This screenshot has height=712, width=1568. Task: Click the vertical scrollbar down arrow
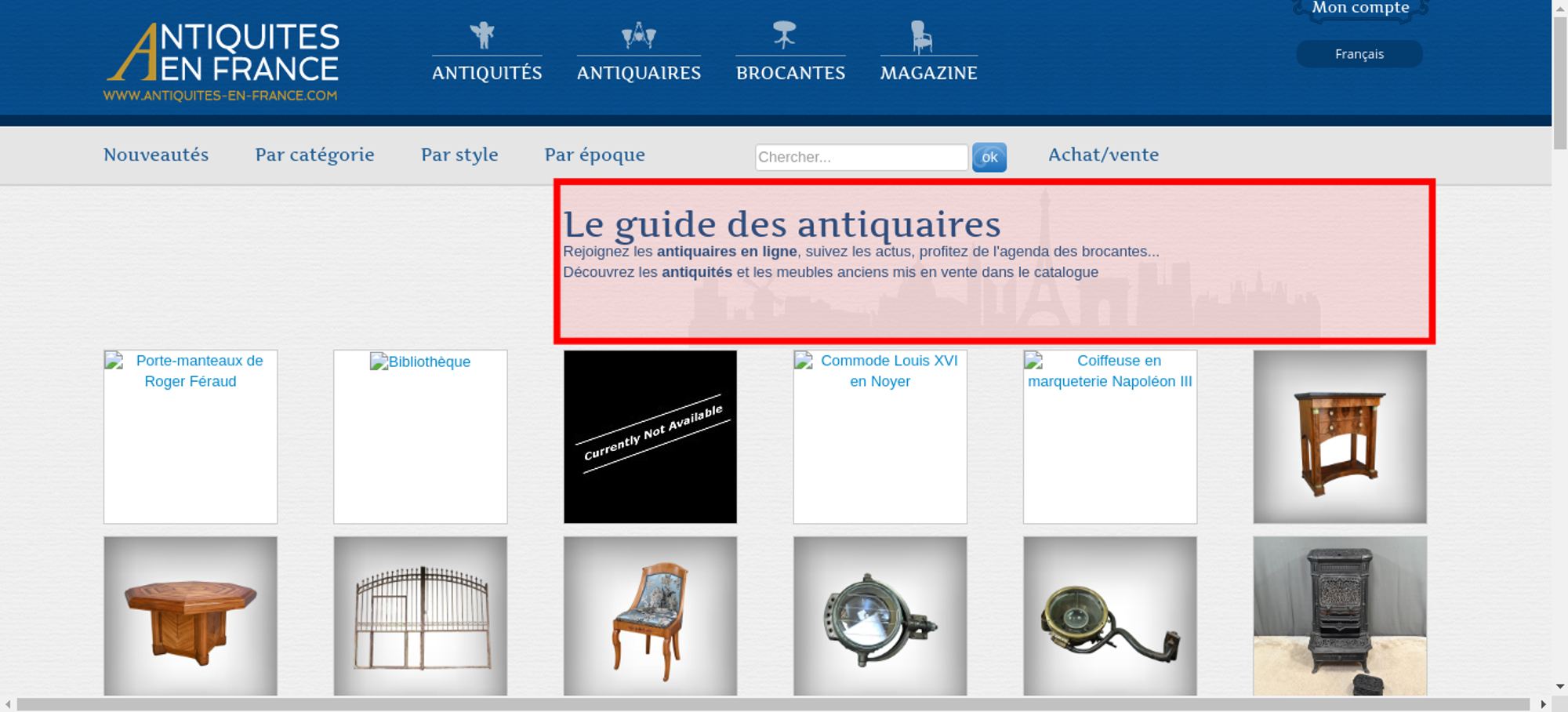(x=1560, y=686)
